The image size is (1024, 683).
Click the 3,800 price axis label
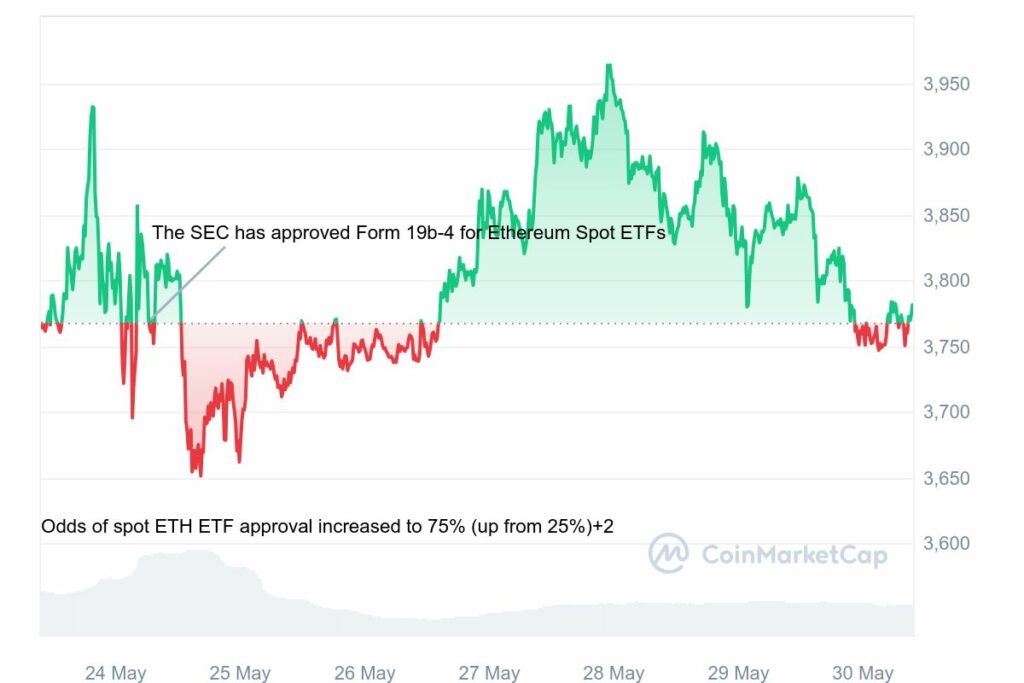pos(945,281)
